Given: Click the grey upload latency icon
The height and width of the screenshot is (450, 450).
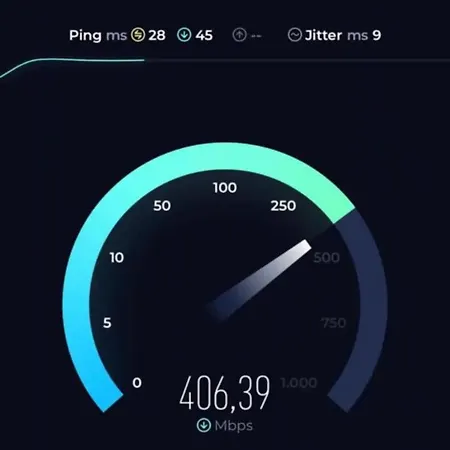Looking at the screenshot, I should click(x=239, y=35).
